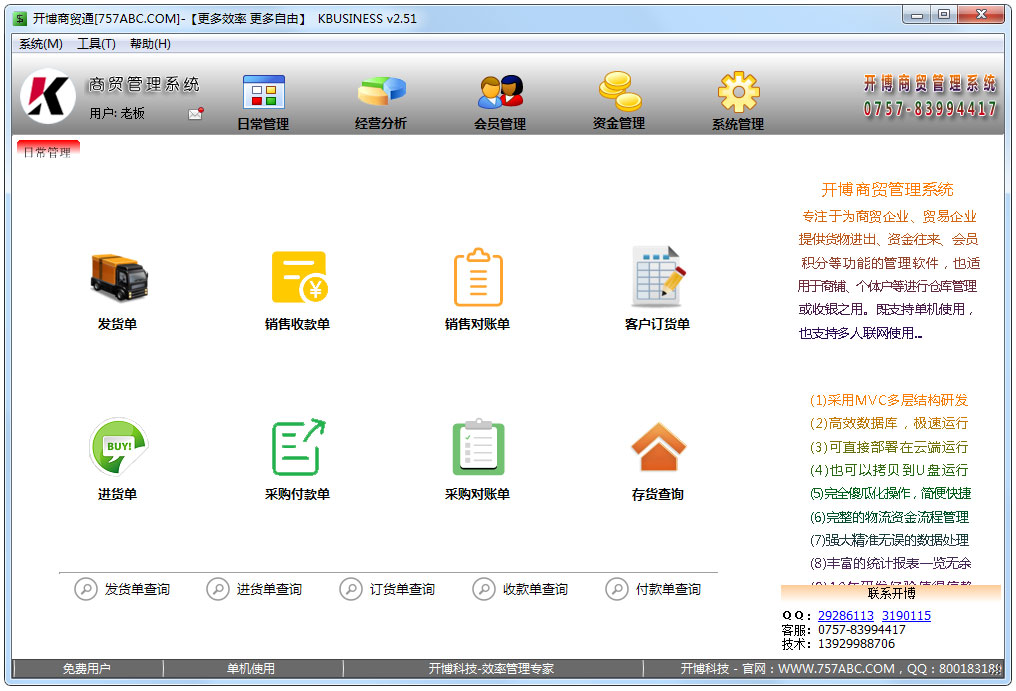Switch to 经营分析 toolbar section
The width and height of the screenshot is (1016, 691).
(381, 101)
